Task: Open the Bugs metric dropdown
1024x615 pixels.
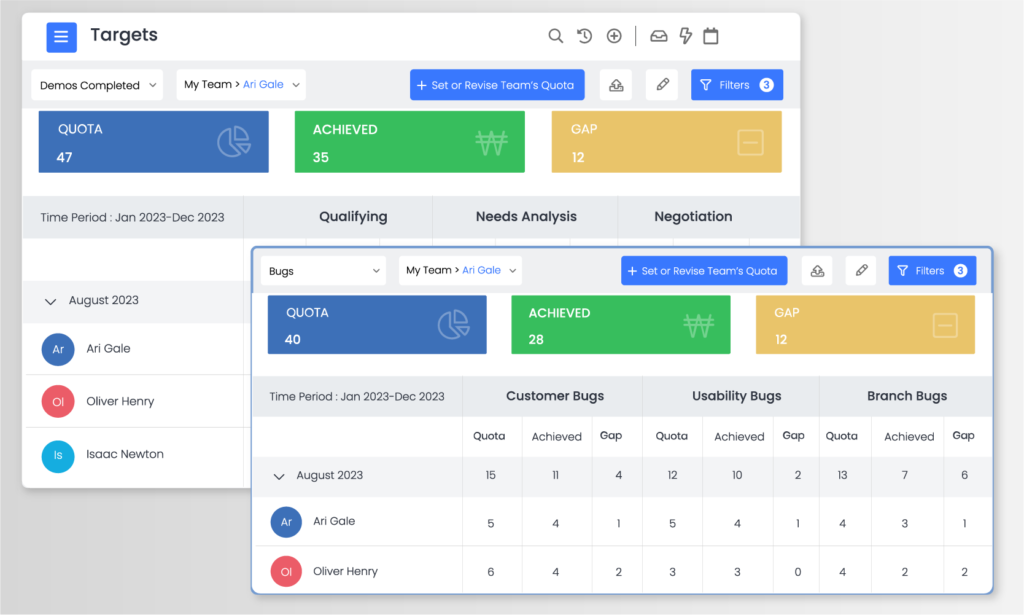Action: 323,271
